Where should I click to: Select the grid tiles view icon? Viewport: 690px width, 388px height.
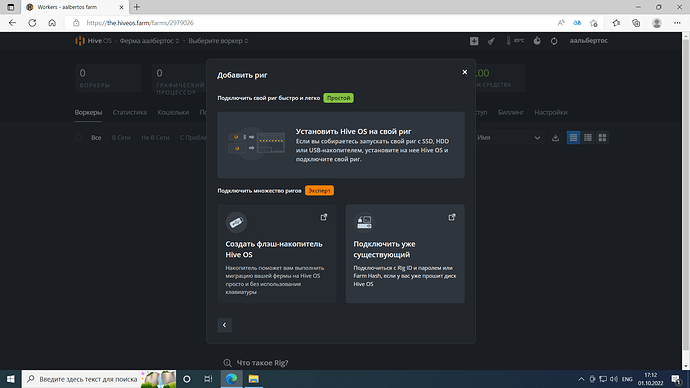point(602,138)
